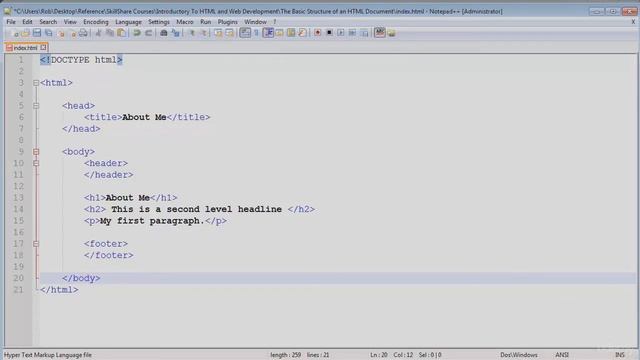Stop macro recording with black square

(329, 33)
